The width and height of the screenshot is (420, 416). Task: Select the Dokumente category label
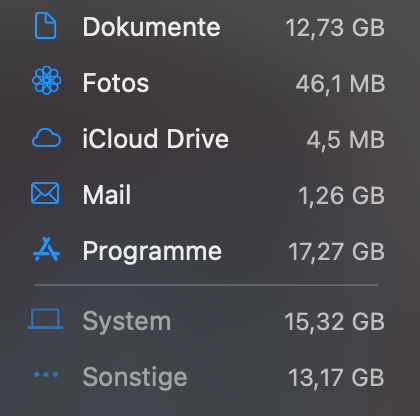[151, 27]
